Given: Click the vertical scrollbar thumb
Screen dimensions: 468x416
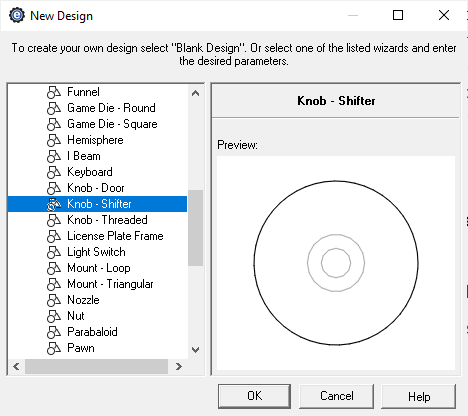Looking at the screenshot, I should 196,228.
